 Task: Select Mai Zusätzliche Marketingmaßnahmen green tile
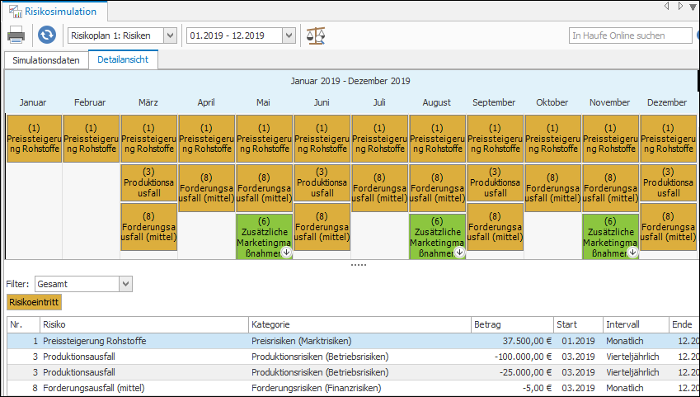coord(264,237)
